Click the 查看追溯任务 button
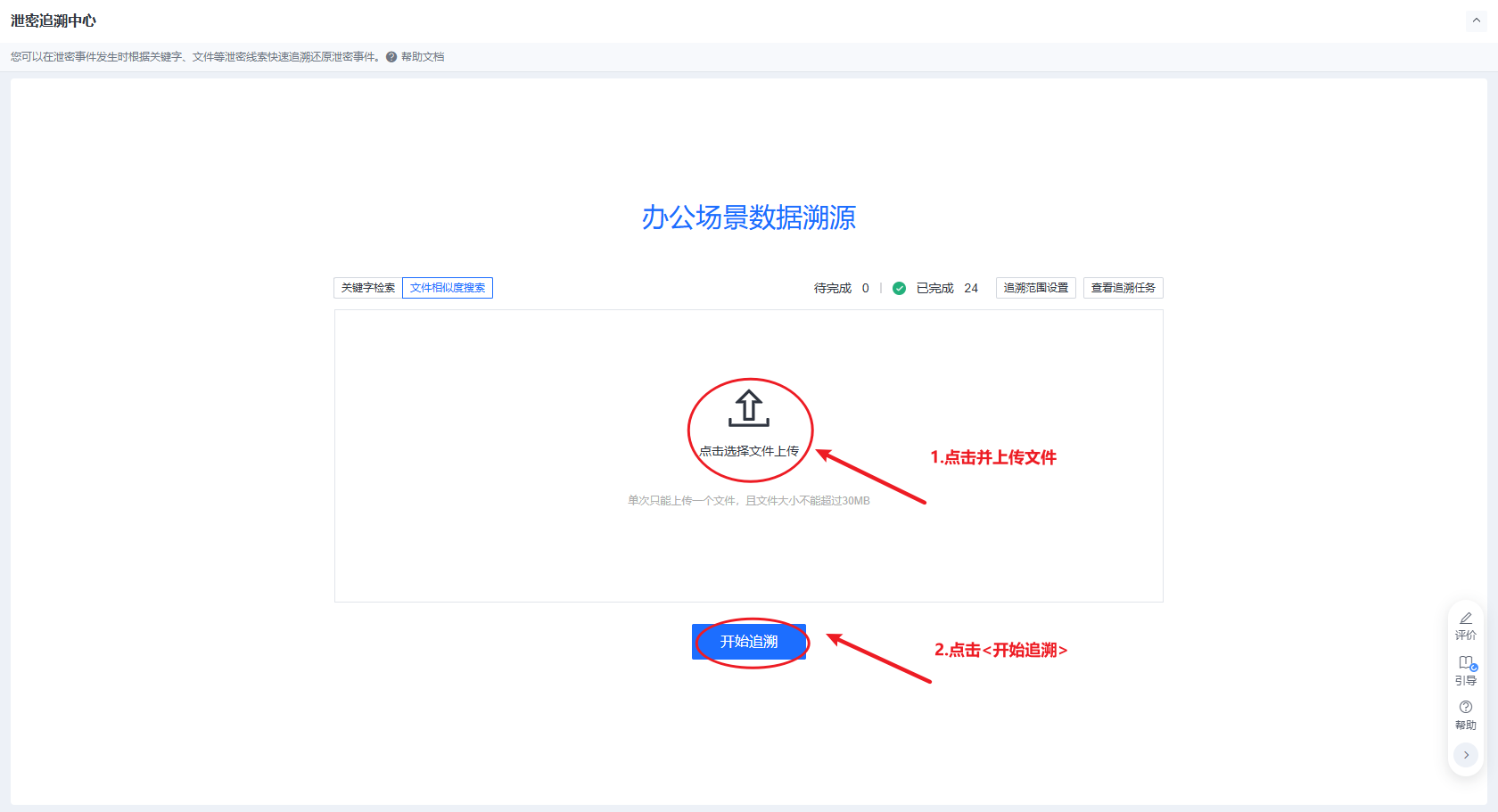 (1123, 288)
